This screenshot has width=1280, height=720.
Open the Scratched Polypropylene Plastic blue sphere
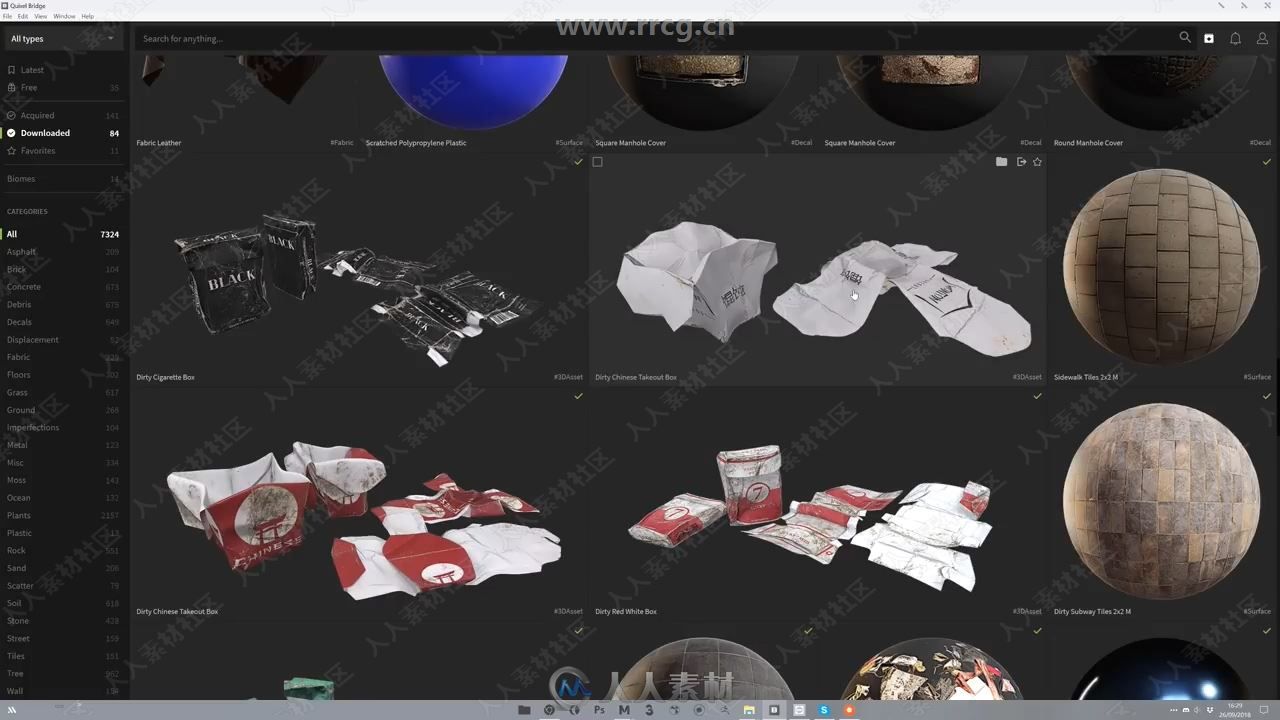474,92
